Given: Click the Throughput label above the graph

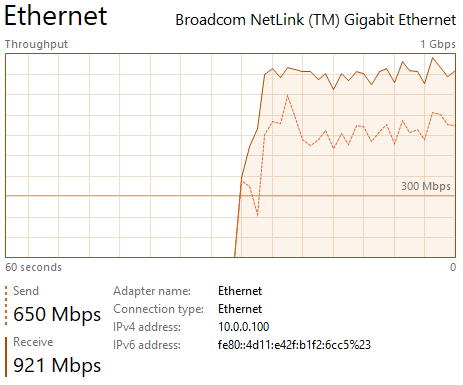Looking at the screenshot, I should 36,44.
